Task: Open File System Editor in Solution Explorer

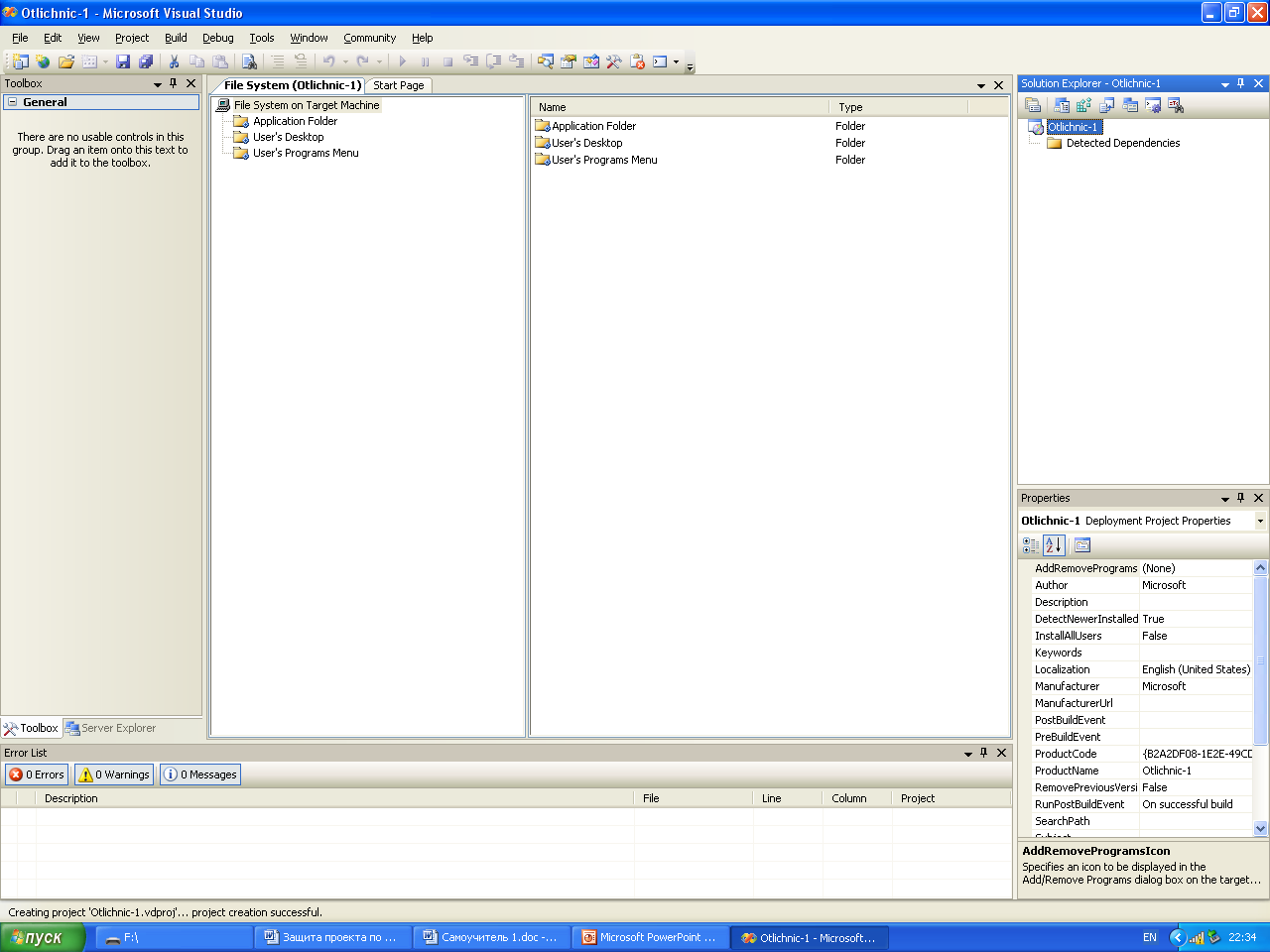Action: click(1062, 105)
